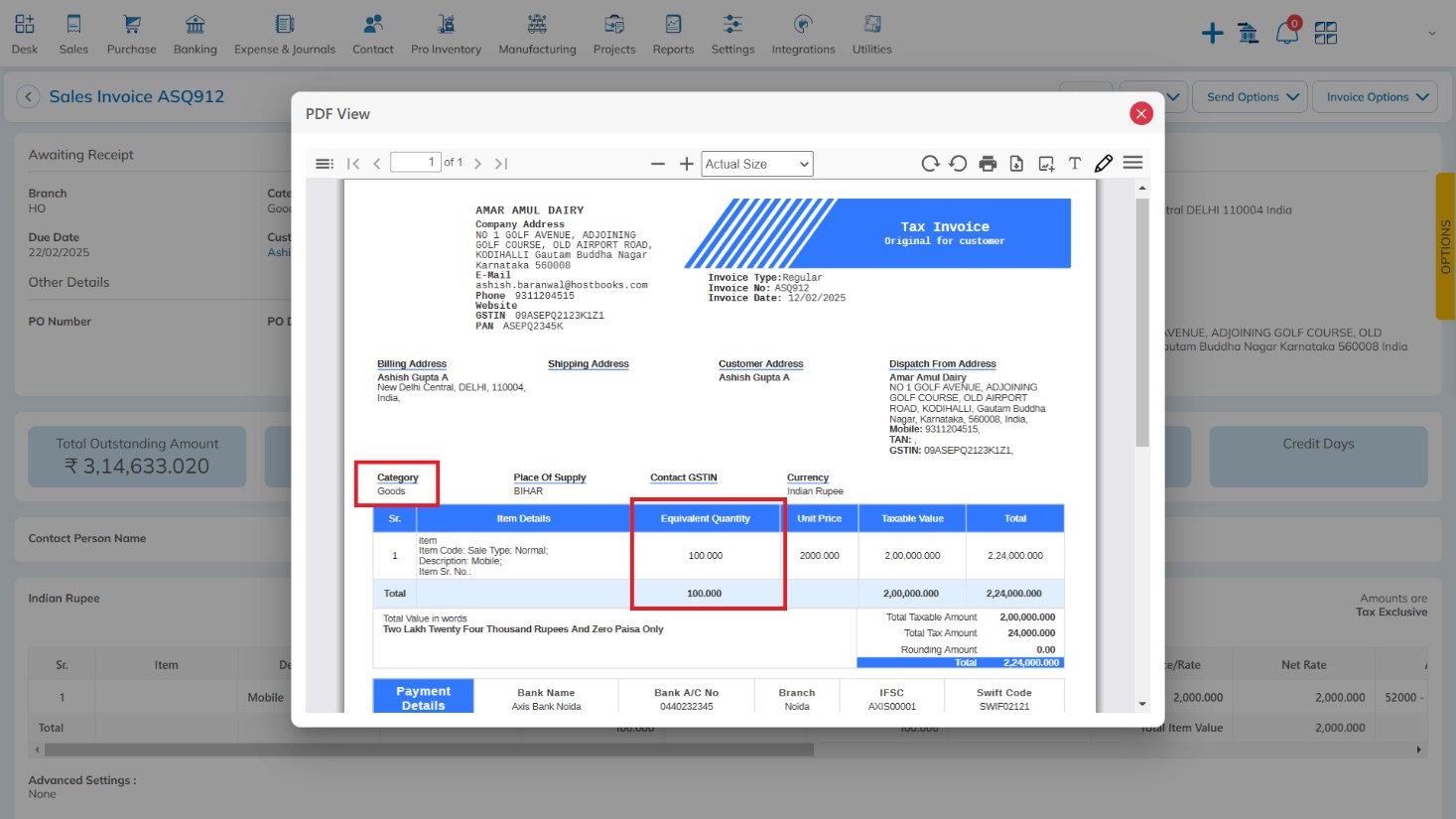Viewport: 1456px width, 819px height.
Task: Open notifications bell icon
Action: pyautogui.click(x=1286, y=33)
